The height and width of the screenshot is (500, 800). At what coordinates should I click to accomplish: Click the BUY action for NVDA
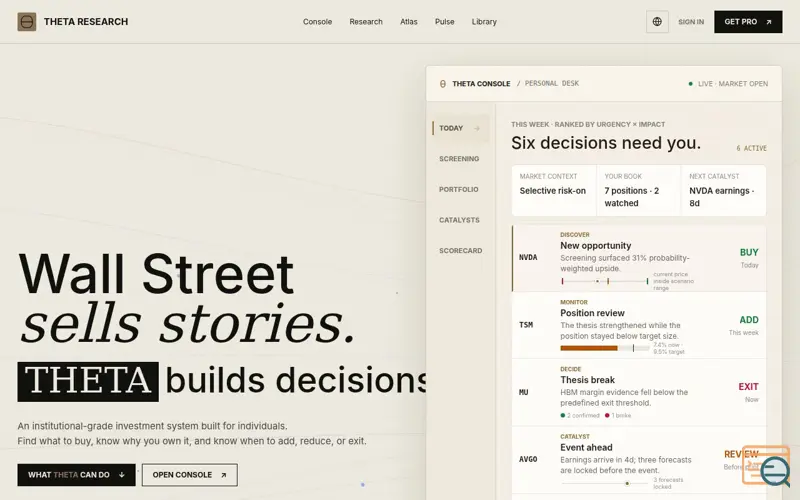pos(749,253)
